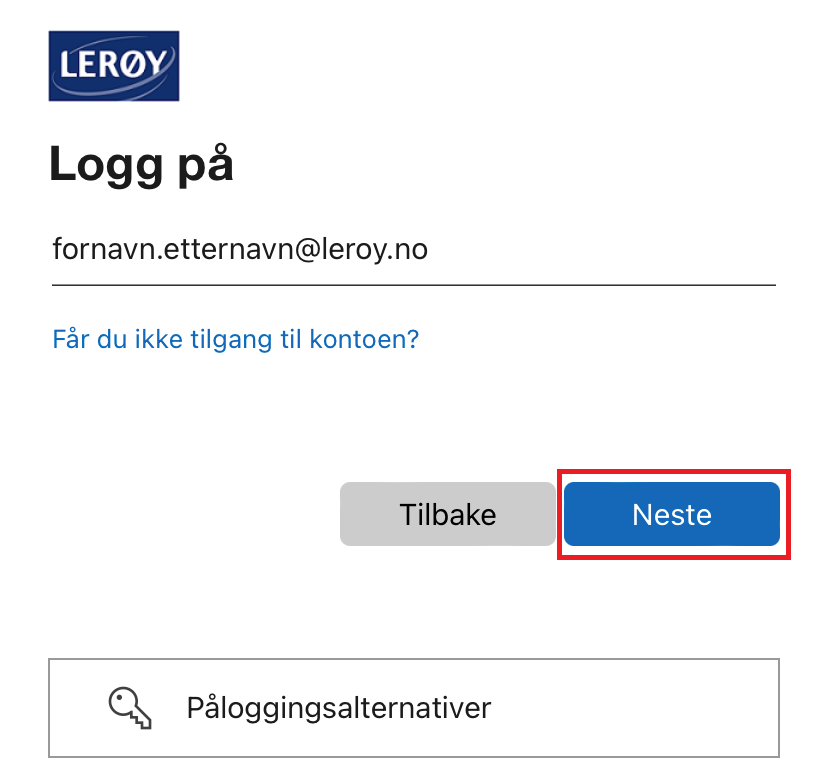This screenshot has width=827, height=763.
Task: Click the 'Logg på' heading text
Action: [141, 165]
